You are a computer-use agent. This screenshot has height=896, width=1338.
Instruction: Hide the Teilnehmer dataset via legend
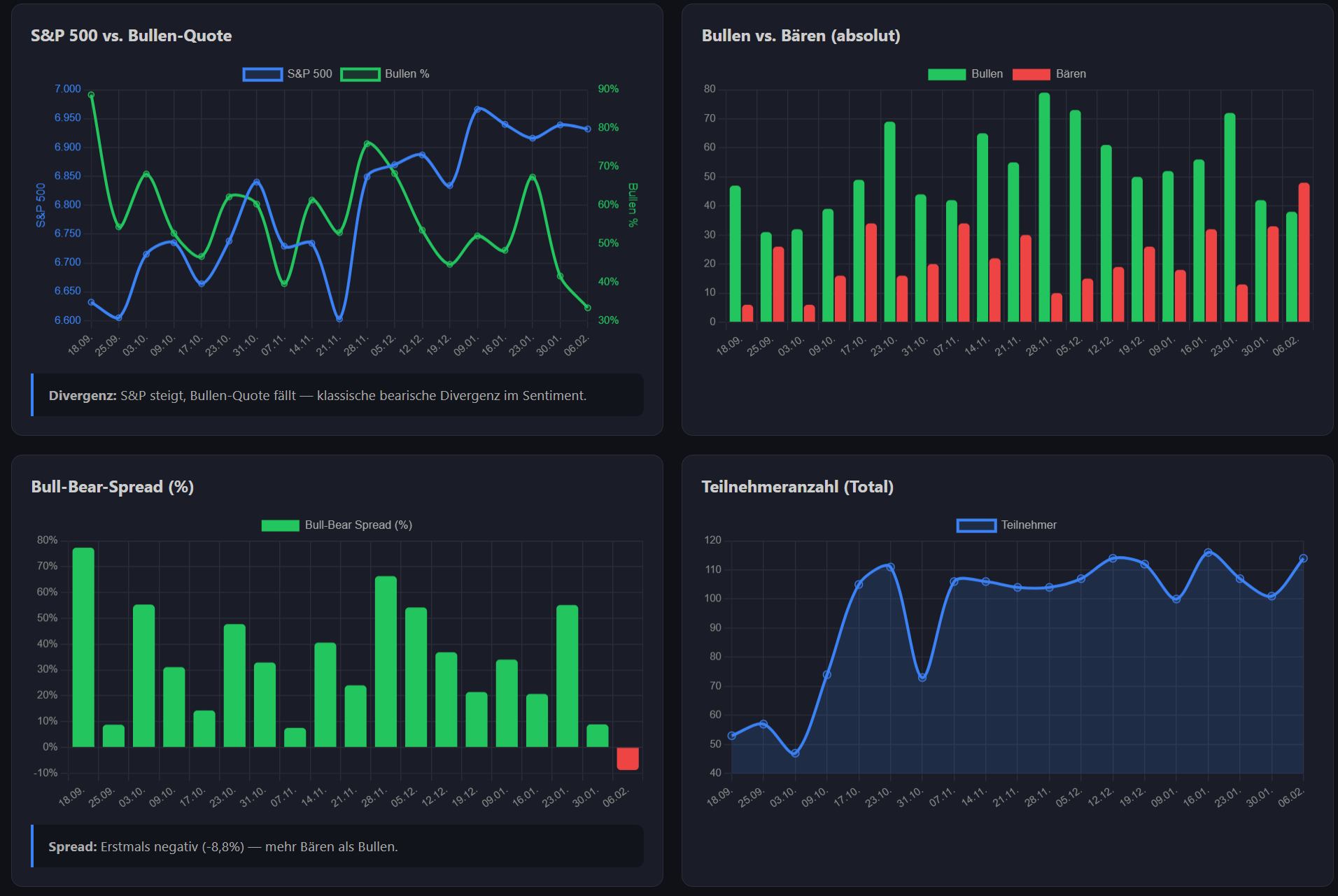1006,525
